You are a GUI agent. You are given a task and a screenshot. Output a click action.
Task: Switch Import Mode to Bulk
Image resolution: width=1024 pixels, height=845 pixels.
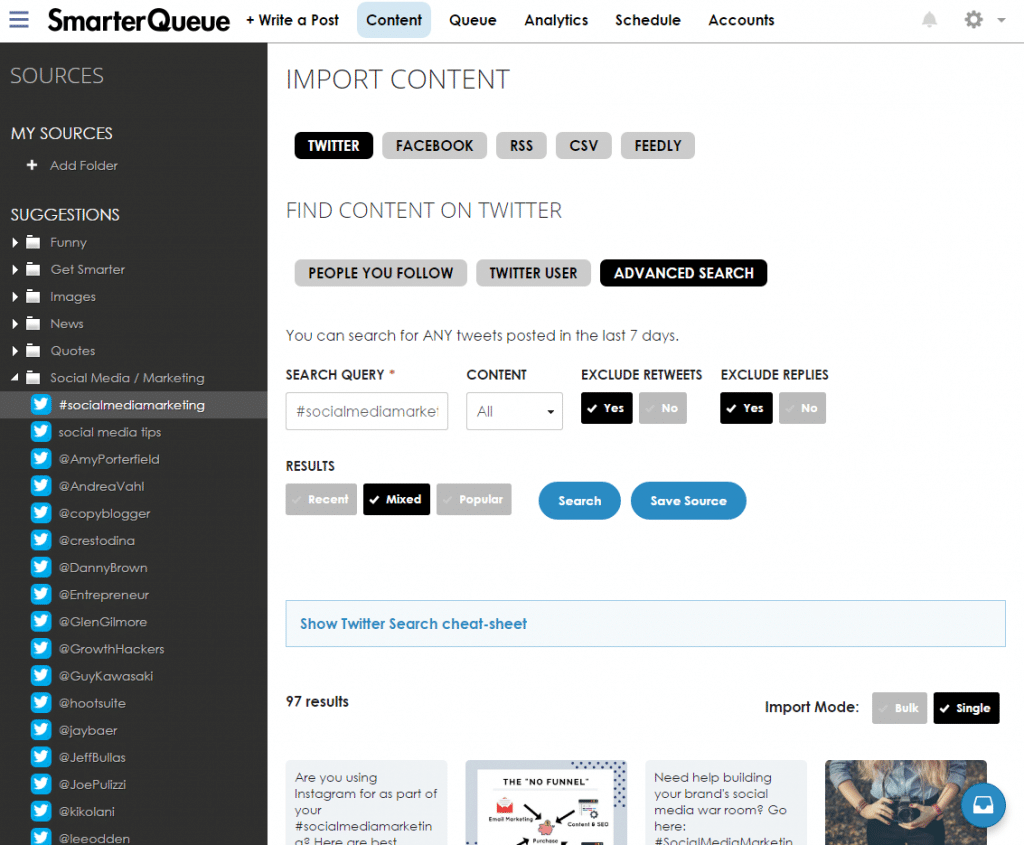pos(899,707)
